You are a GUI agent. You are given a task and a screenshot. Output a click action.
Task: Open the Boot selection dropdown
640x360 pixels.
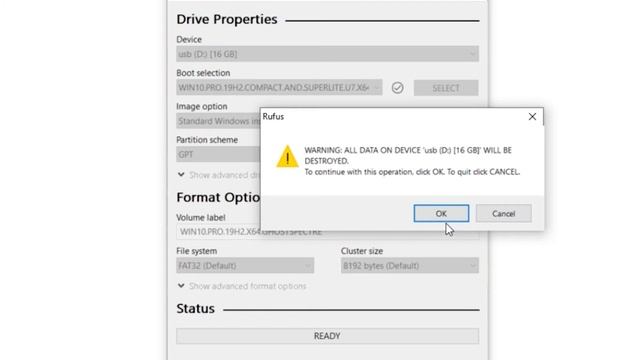tap(279, 88)
